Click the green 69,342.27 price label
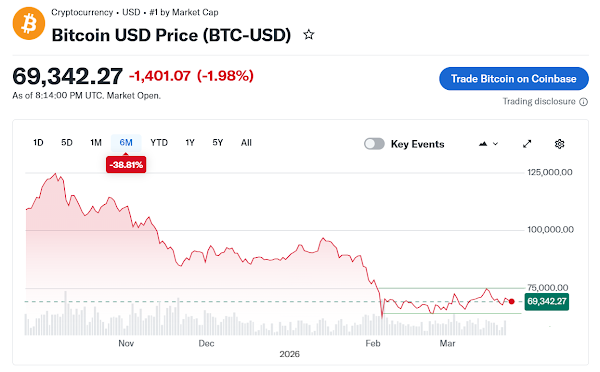 [x=546, y=302]
